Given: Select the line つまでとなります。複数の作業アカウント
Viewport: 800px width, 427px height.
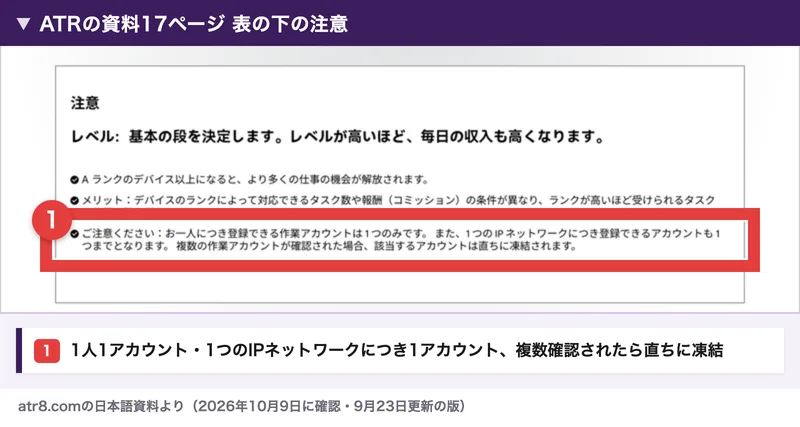Looking at the screenshot, I should coord(329,246).
